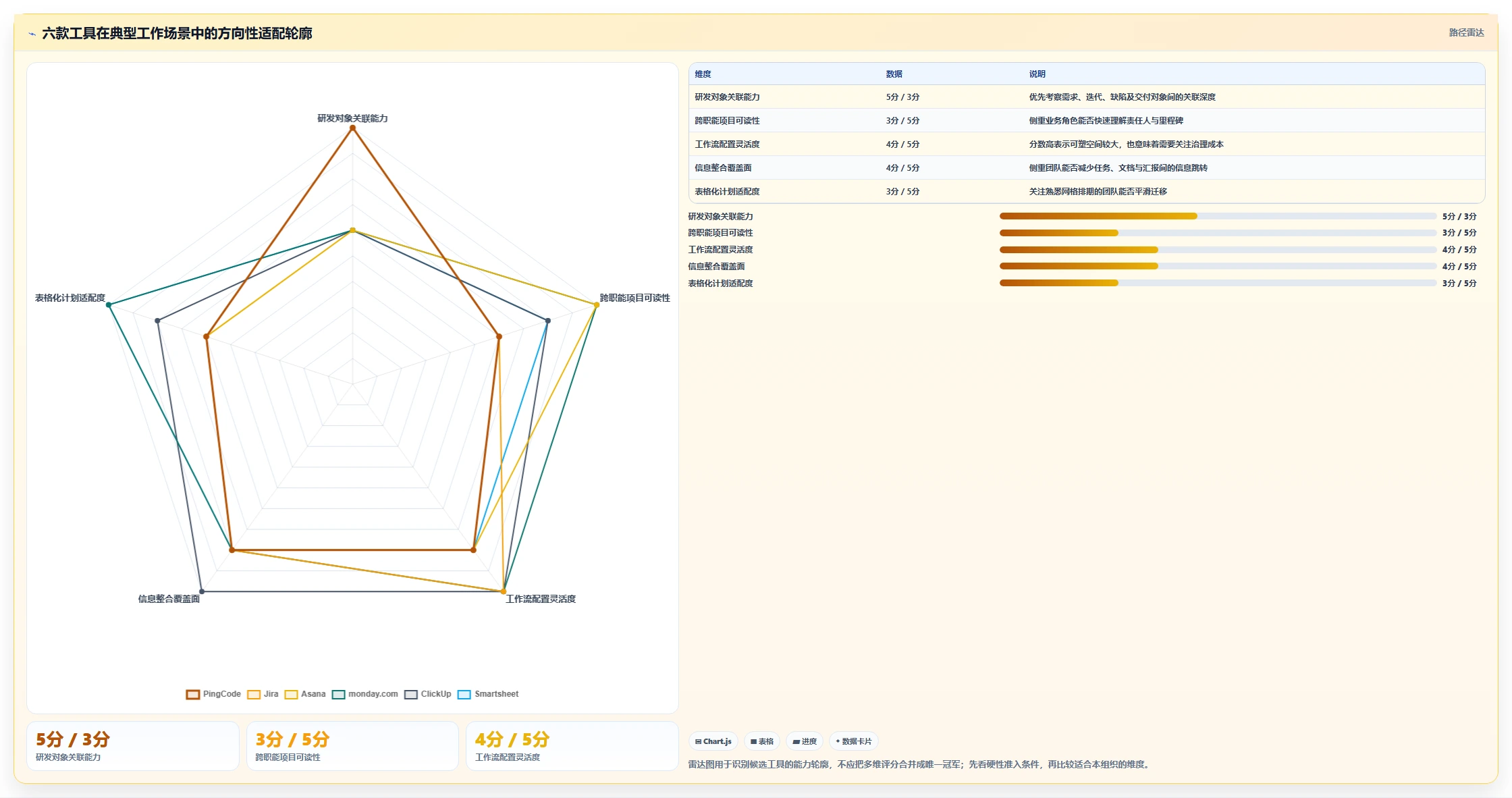Image resolution: width=1512 pixels, height=798 pixels.
Task: Select the 信息整合覆盖面 table row name
Action: tap(723, 168)
